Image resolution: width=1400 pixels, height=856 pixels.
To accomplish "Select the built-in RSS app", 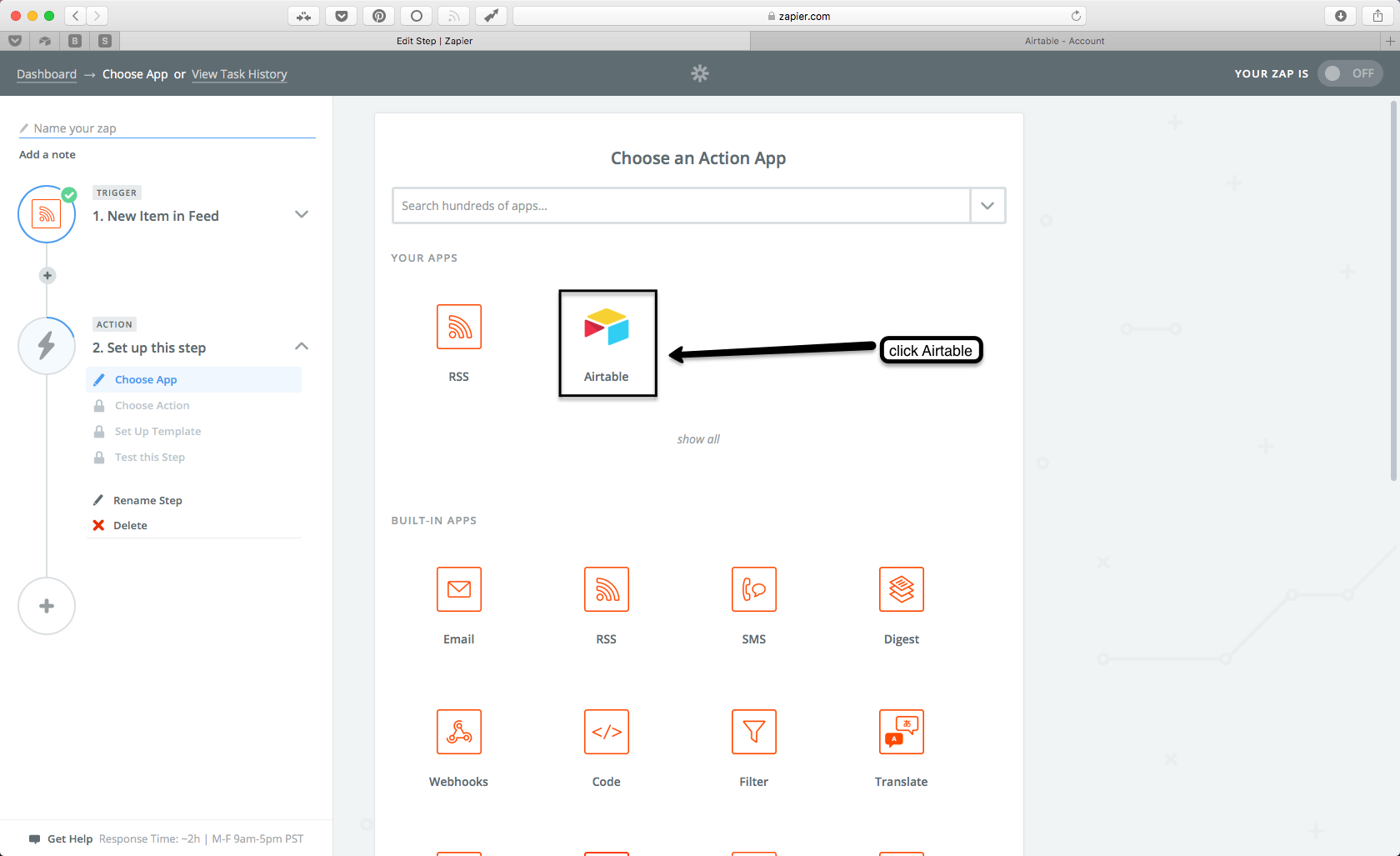I will point(607,589).
